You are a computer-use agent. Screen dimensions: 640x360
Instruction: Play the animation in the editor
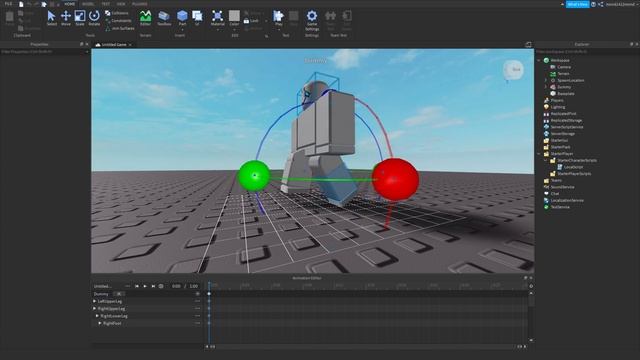click(145, 286)
